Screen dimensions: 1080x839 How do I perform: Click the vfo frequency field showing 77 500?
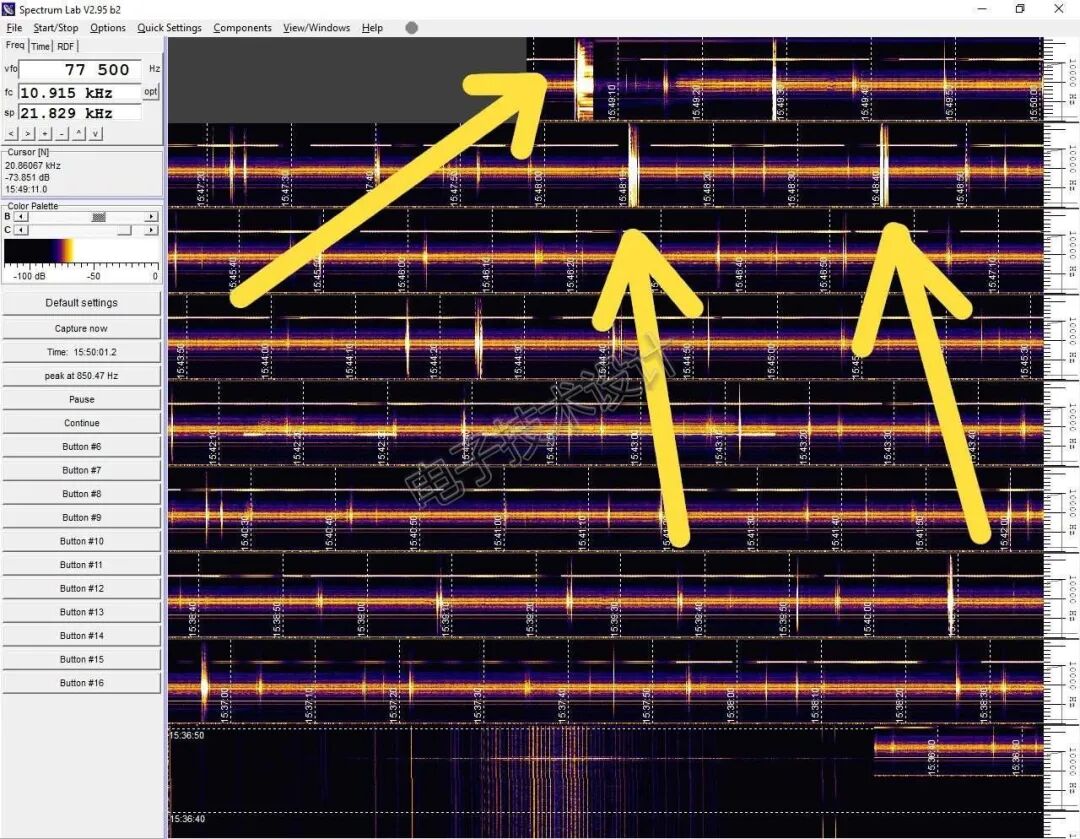pos(80,70)
